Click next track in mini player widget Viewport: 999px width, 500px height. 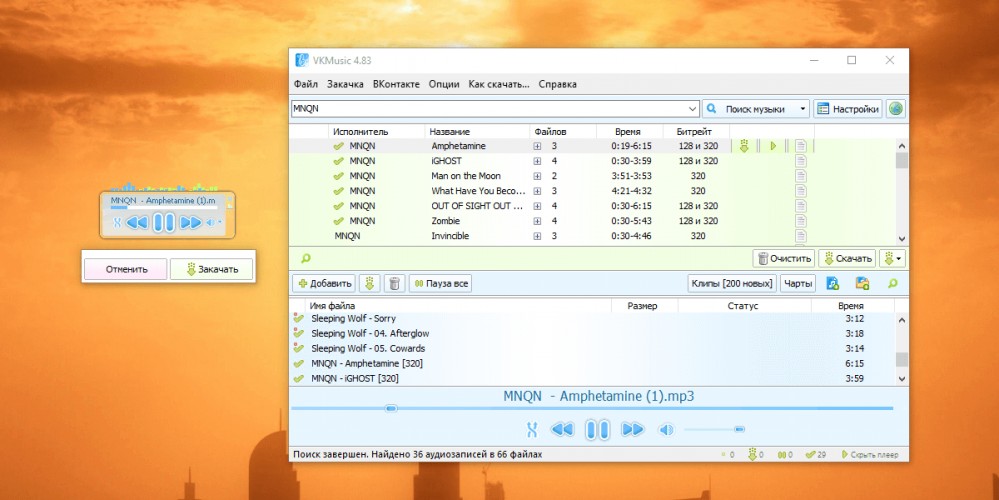pos(190,222)
